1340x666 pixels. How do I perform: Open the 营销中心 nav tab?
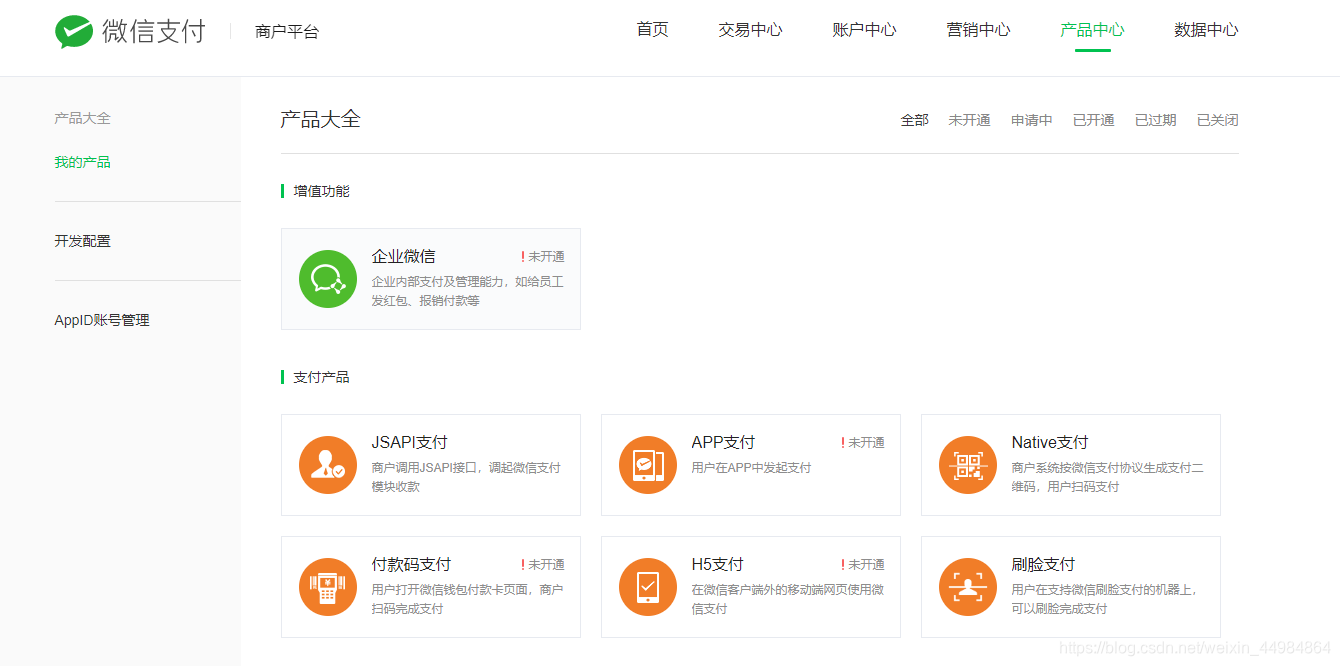point(978,30)
